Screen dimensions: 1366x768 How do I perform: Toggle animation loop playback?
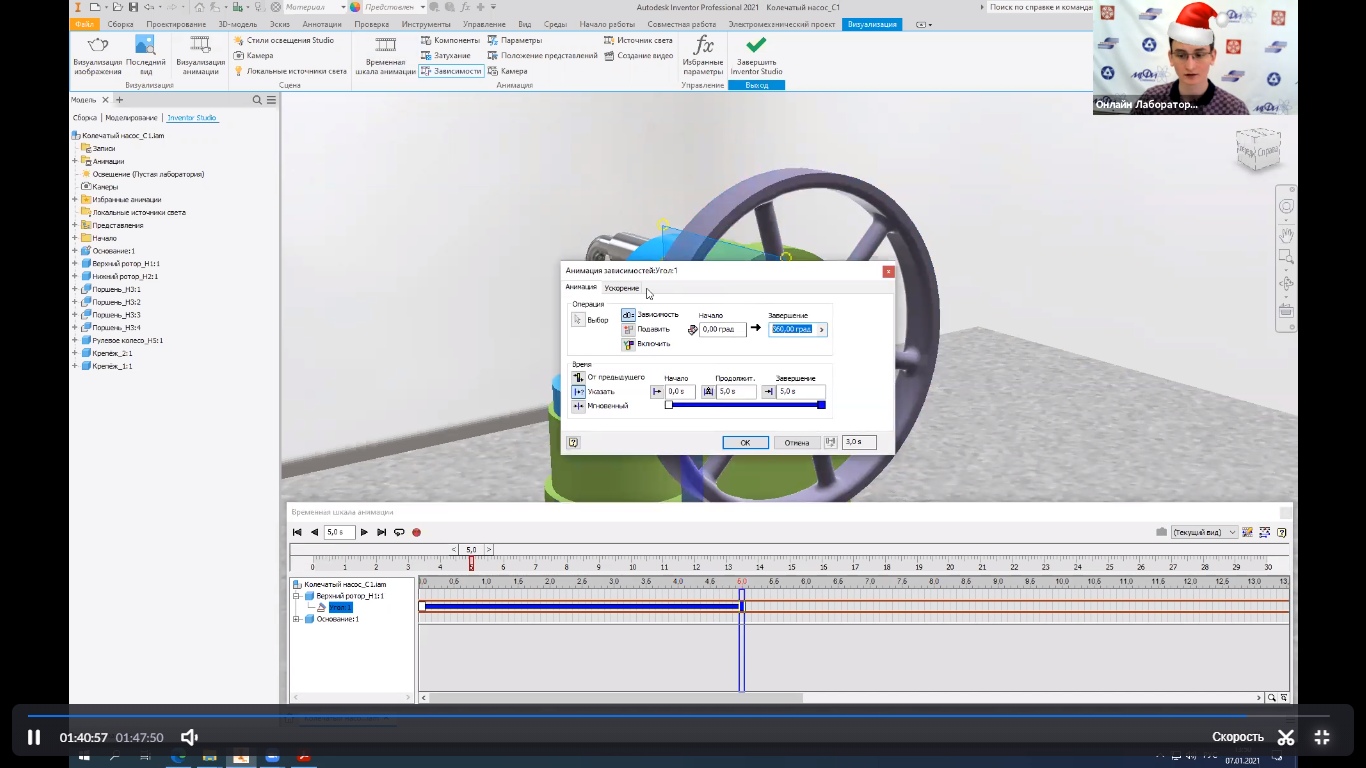click(399, 532)
